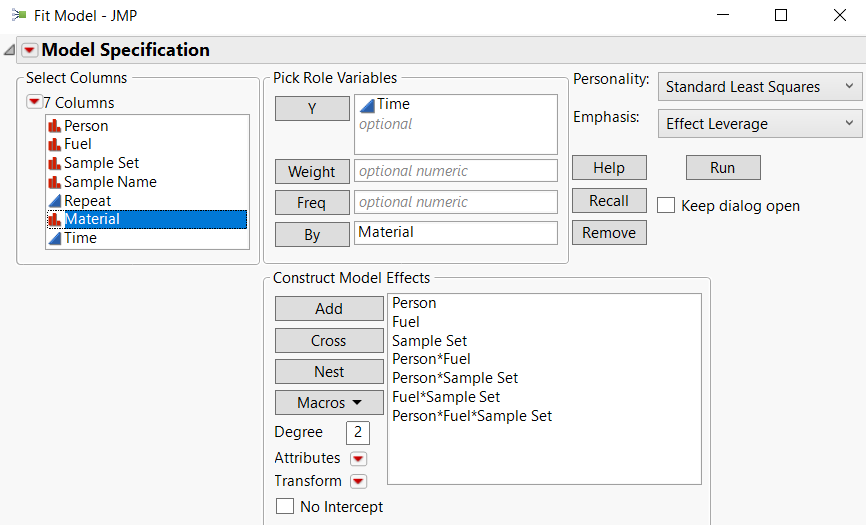Toggle the No Intercept checkbox
The width and height of the screenshot is (866, 525).
click(284, 507)
